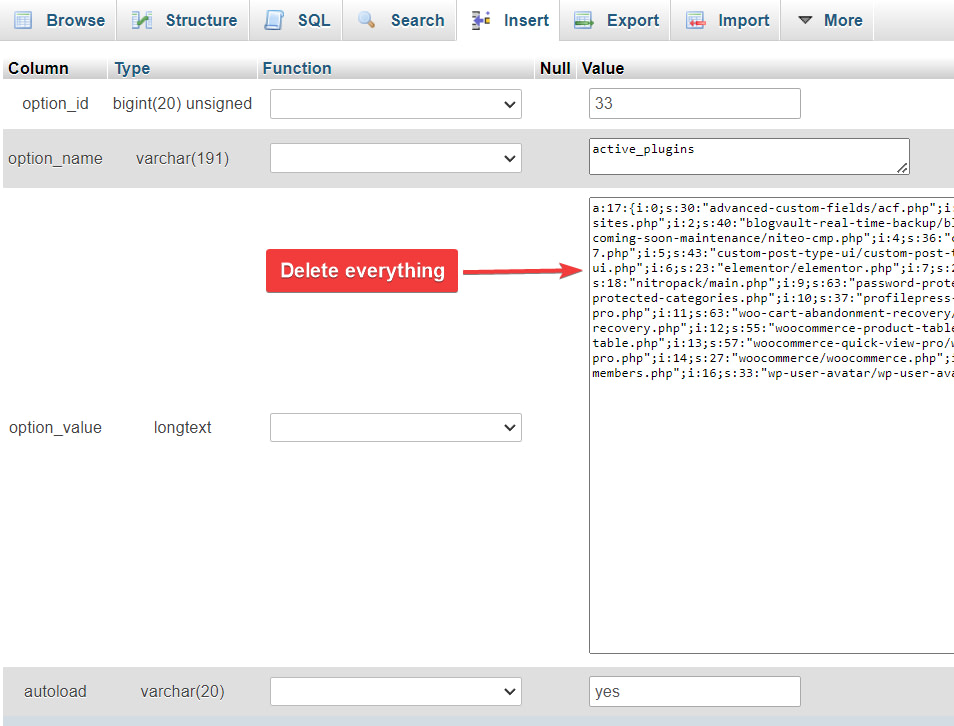Click the option_id value field showing 33
The height and width of the screenshot is (726, 954).
point(694,103)
